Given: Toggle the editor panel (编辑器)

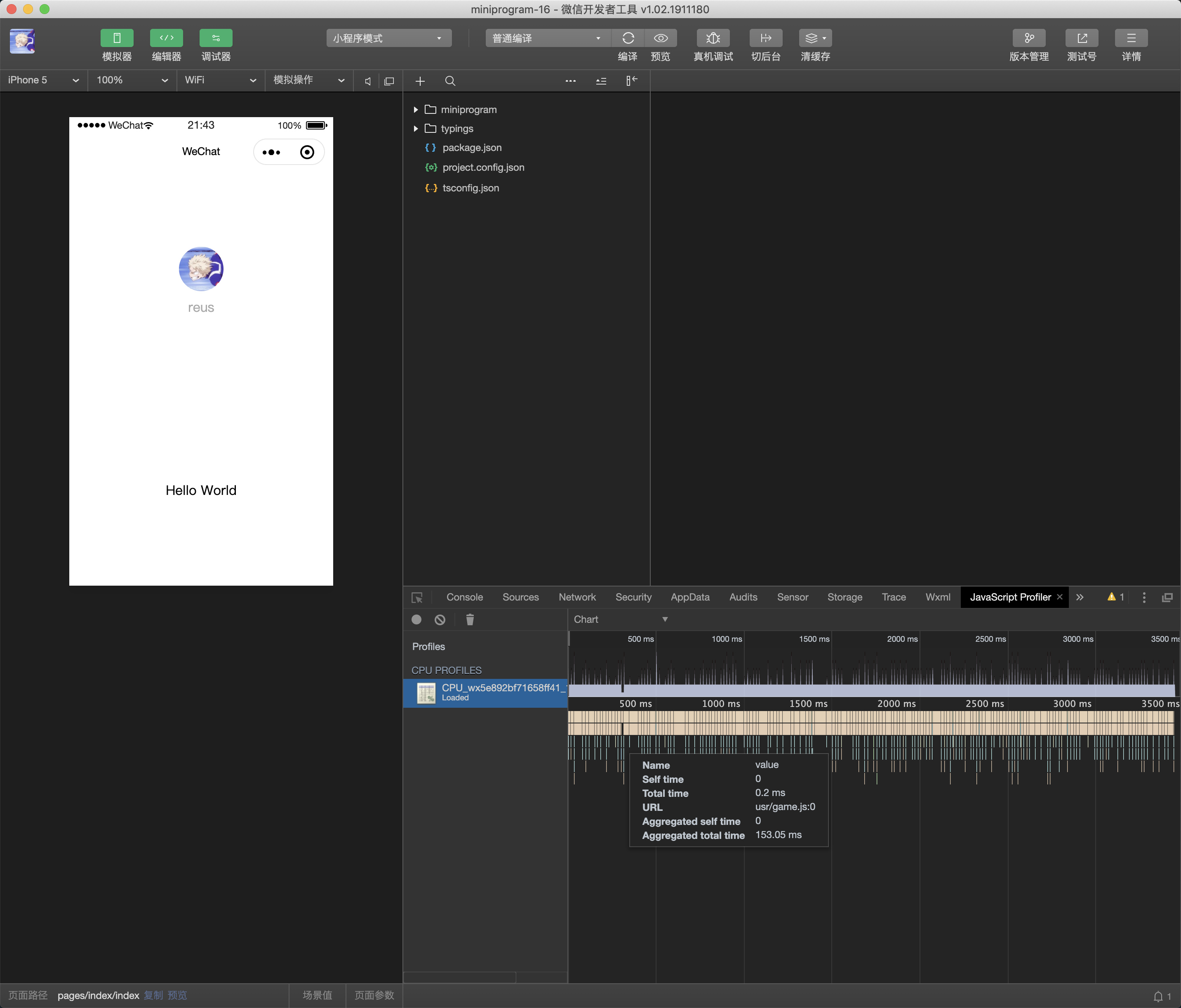Looking at the screenshot, I should click(x=167, y=38).
